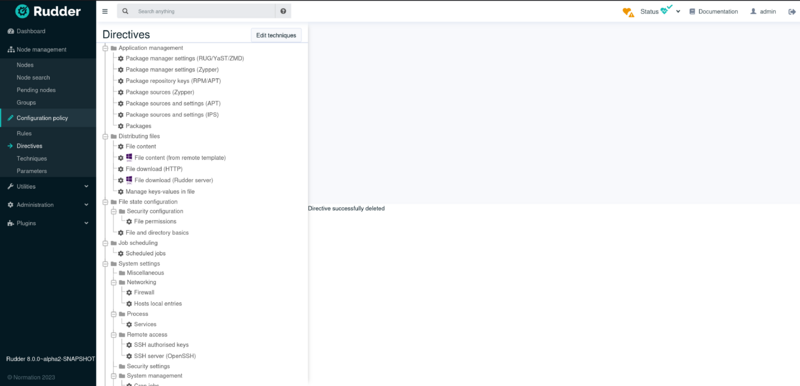The width and height of the screenshot is (800, 386).
Task: Click gear icon beside File content
Action: click(x=121, y=147)
